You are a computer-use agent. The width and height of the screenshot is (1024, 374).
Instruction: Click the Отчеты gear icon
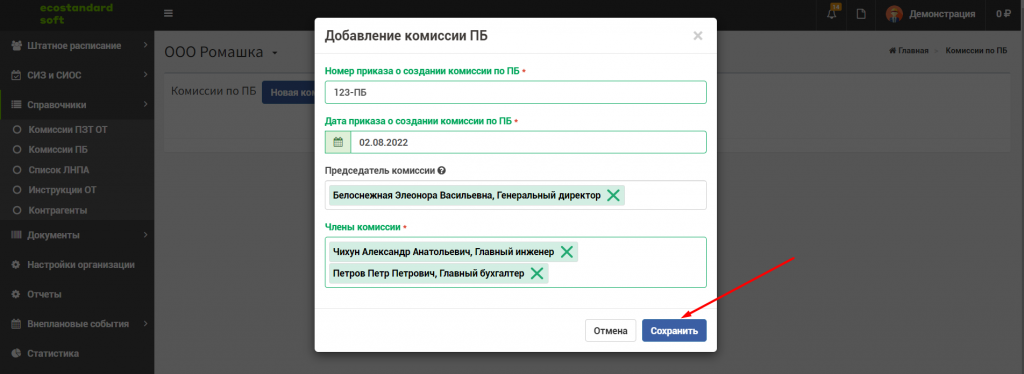point(16,294)
